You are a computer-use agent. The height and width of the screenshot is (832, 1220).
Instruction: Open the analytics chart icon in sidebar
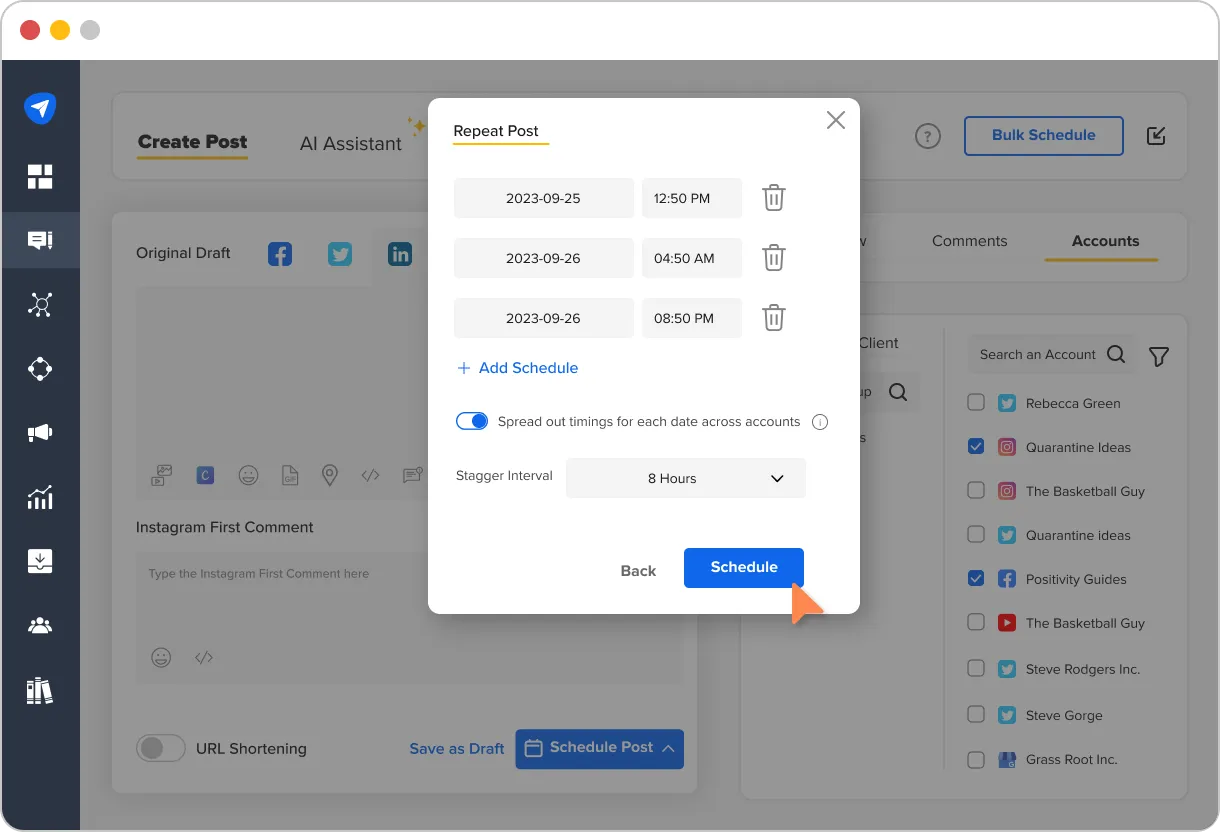click(40, 497)
